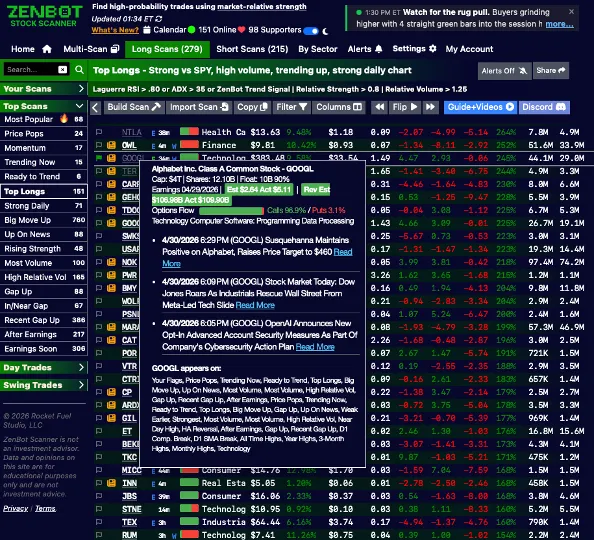This screenshot has width=594, height=540.
Task: Flag the OWL row
Action: tap(99, 145)
